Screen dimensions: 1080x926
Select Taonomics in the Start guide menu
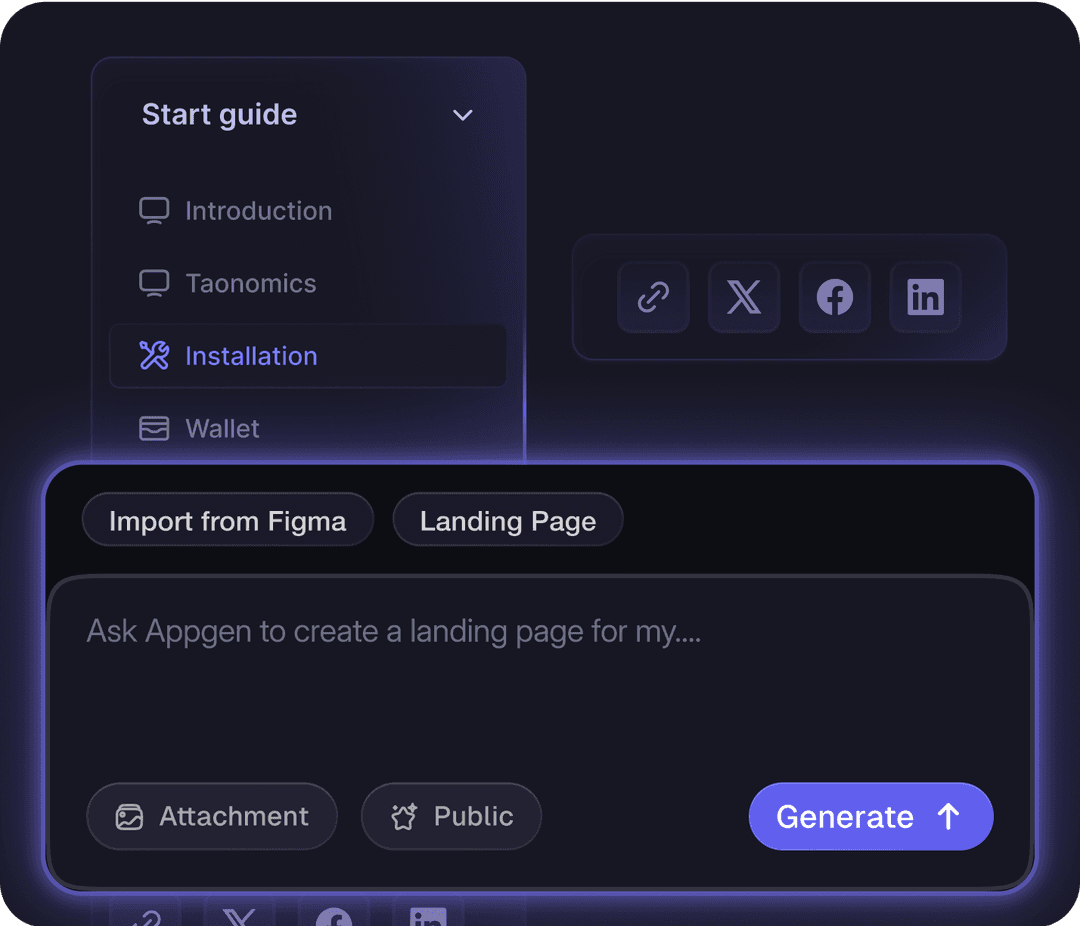(250, 283)
